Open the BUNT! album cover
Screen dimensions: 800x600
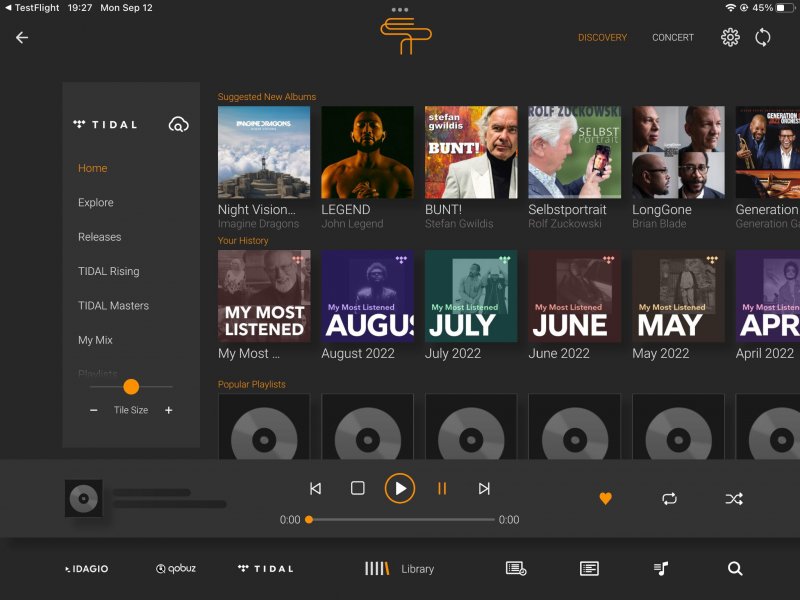point(471,152)
